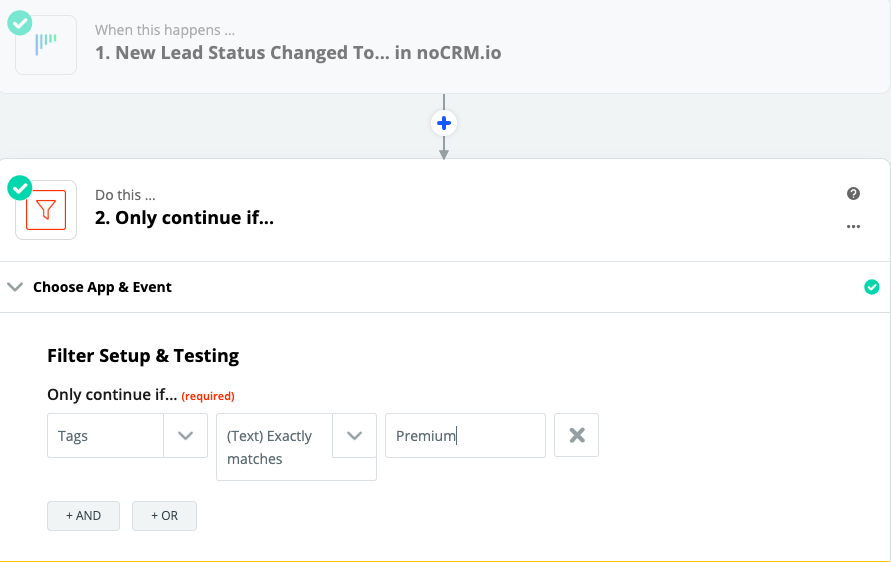Click the green checkmark on the filter step
This screenshot has width=891, height=562.
[x=19, y=187]
